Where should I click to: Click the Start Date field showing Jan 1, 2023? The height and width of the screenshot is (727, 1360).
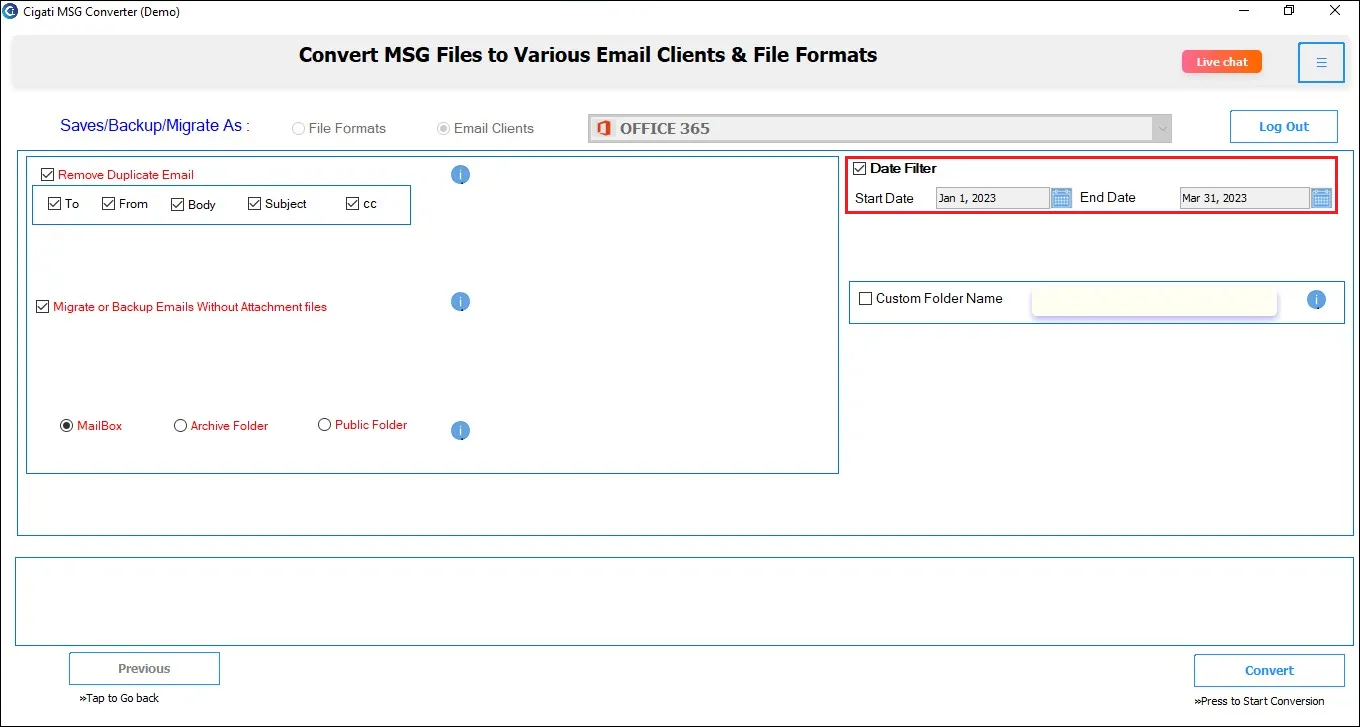pos(993,198)
